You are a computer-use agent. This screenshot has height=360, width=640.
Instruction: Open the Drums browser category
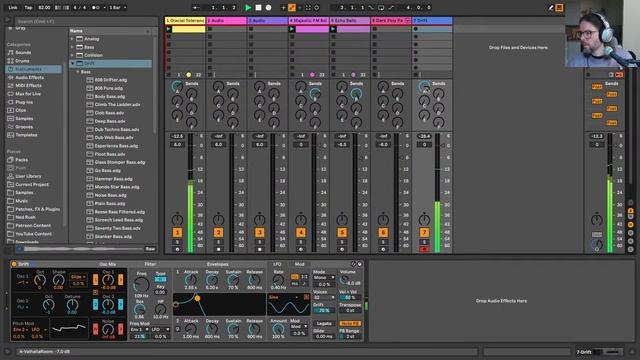22,61
